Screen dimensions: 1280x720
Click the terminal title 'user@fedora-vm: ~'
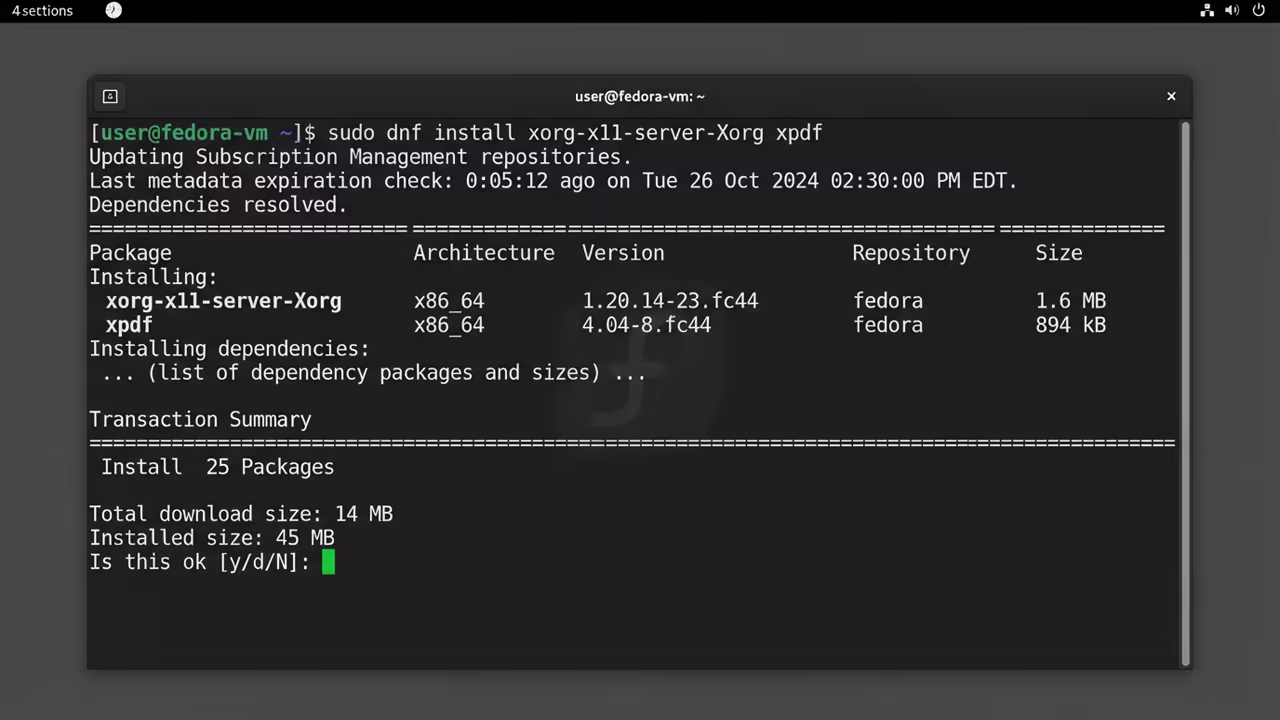pos(640,96)
